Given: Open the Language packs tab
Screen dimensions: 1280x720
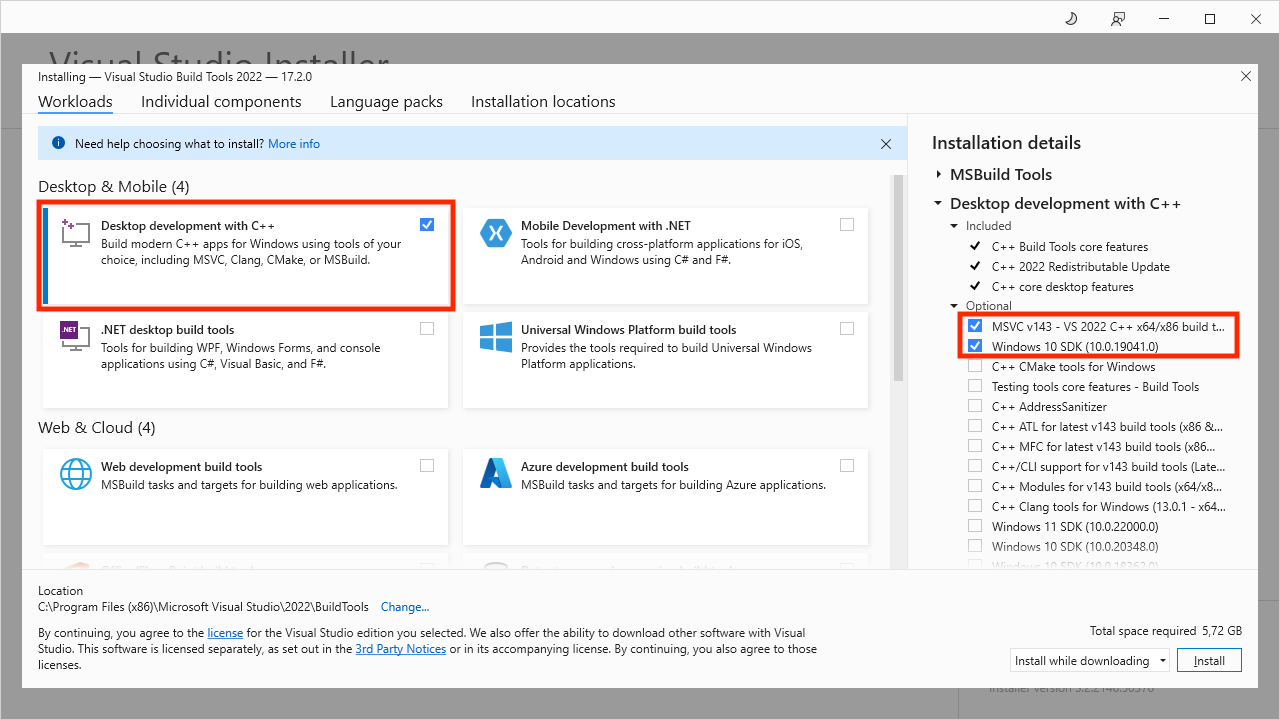Looking at the screenshot, I should (386, 101).
